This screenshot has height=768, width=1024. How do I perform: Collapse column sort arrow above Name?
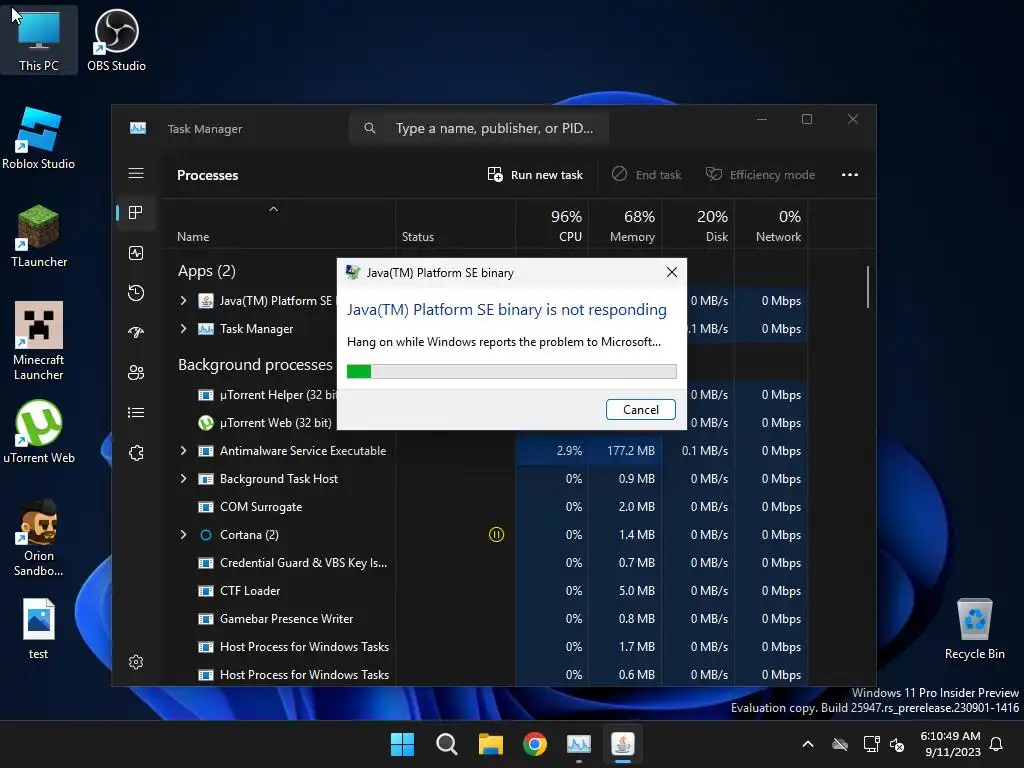click(274, 209)
